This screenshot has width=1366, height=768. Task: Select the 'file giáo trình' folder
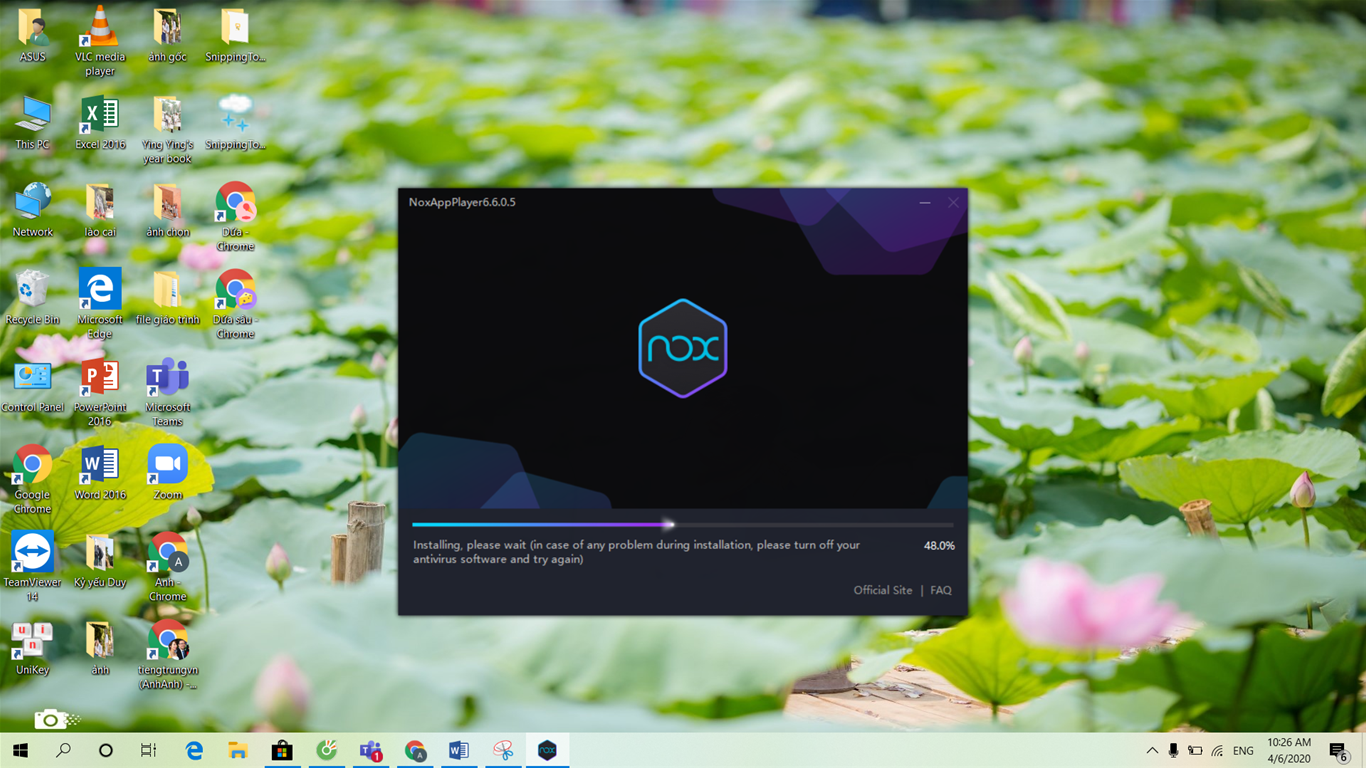(167, 298)
